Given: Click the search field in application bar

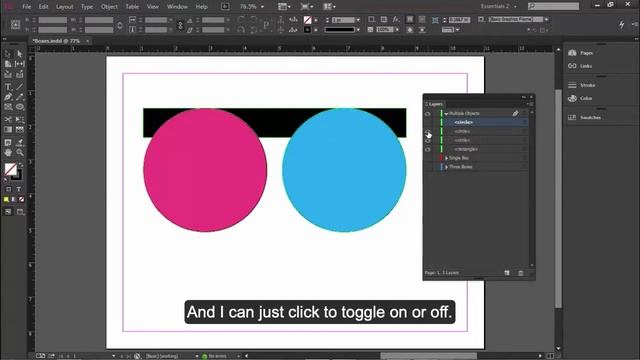Looking at the screenshot, I should point(553,6).
